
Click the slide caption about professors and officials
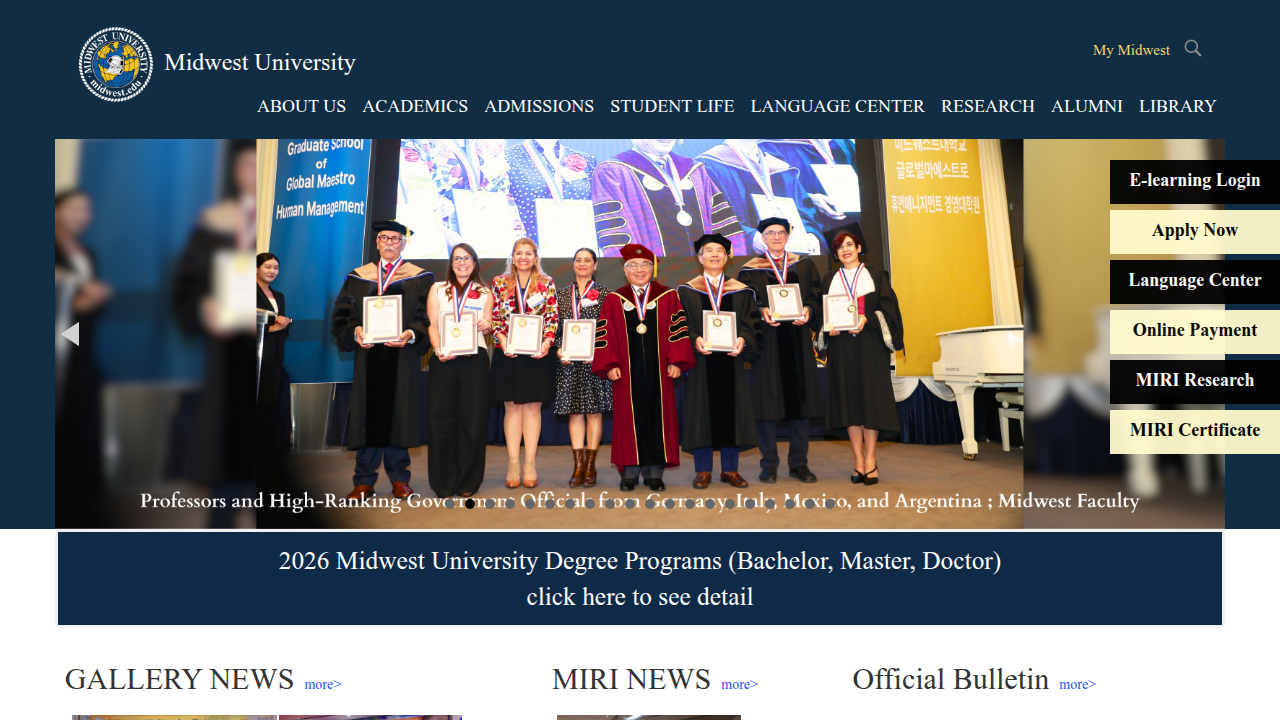(x=640, y=500)
